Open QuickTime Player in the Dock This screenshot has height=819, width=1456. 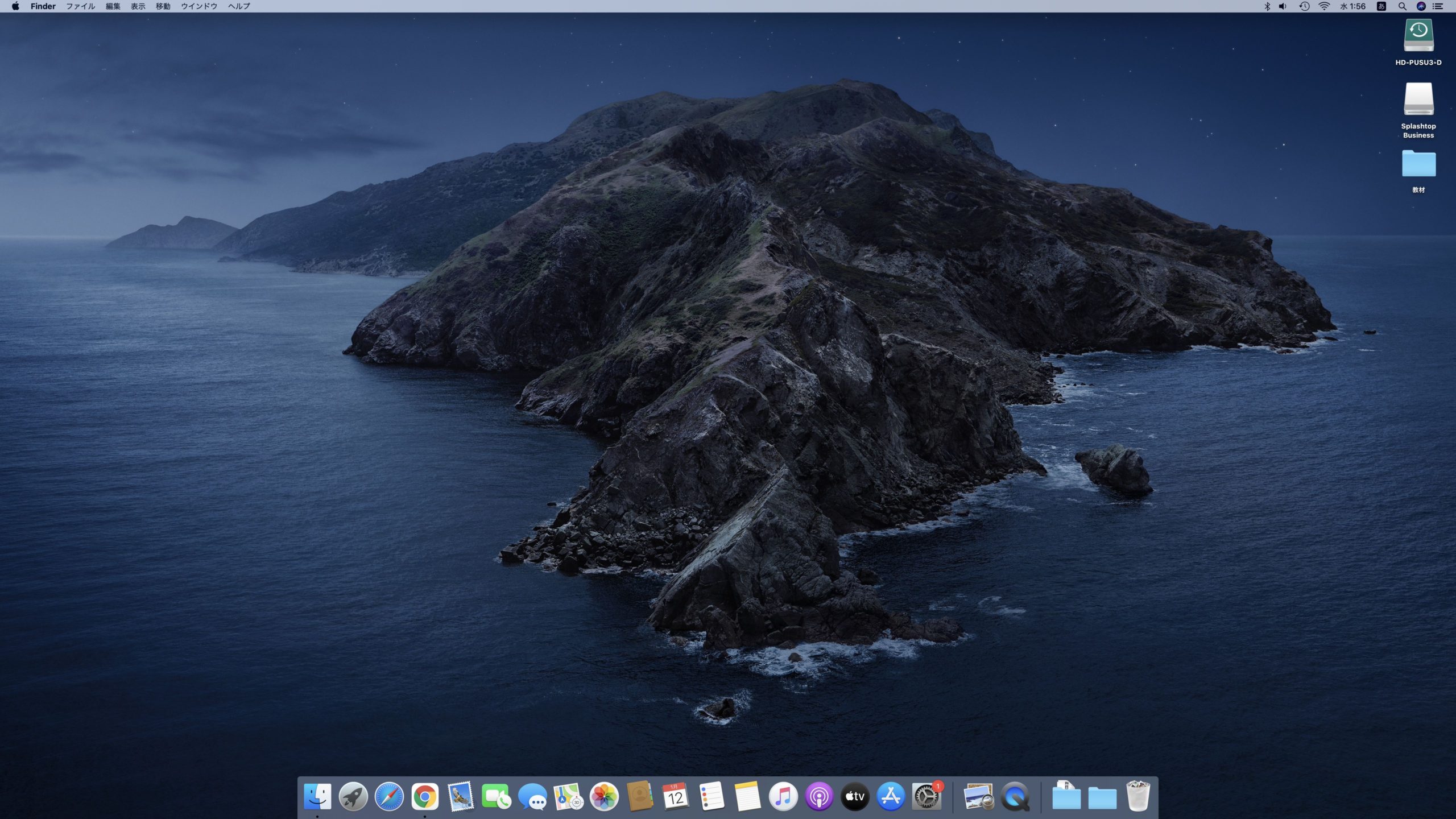coord(1016,796)
